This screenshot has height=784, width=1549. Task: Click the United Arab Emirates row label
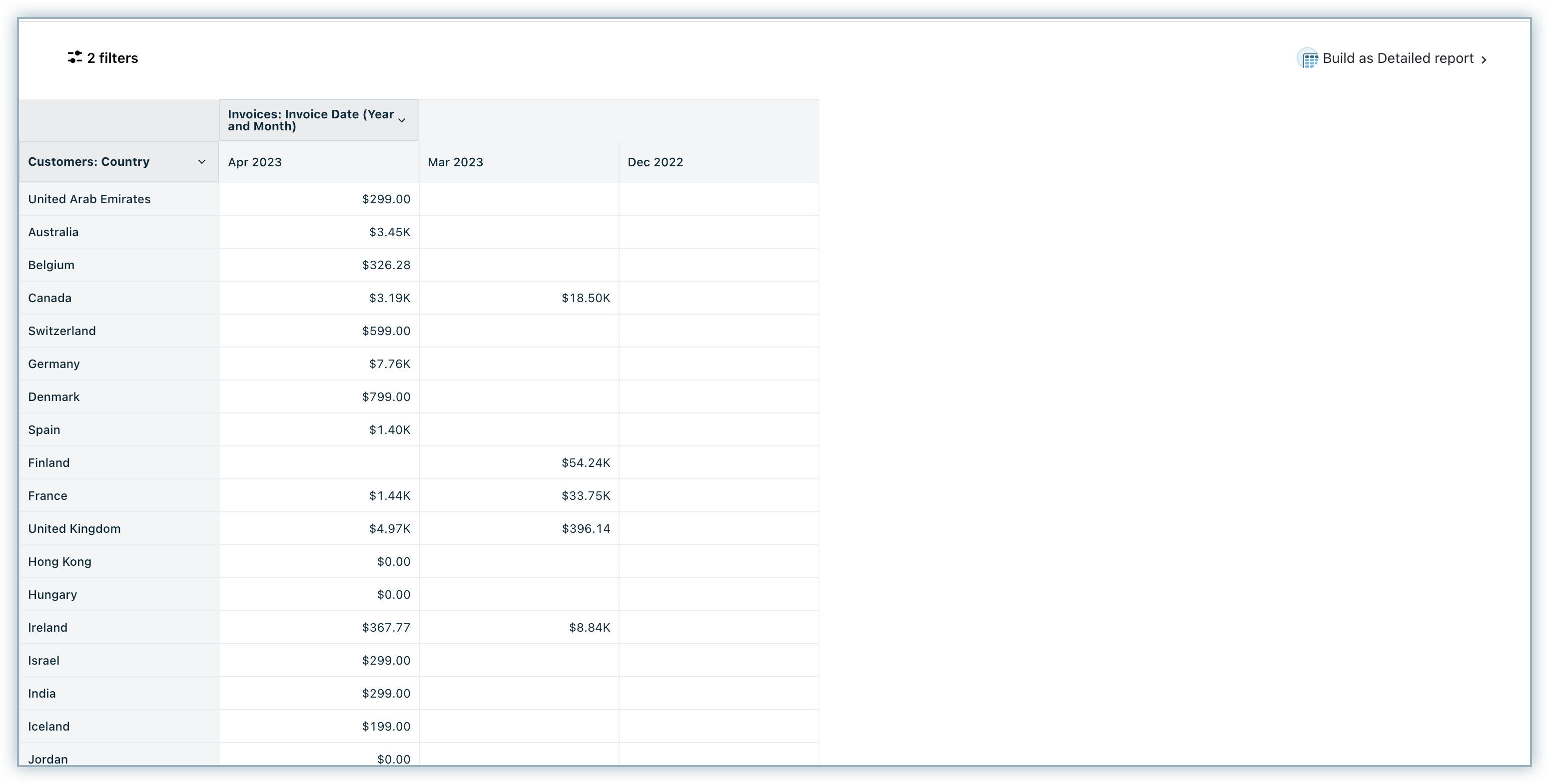pos(89,199)
